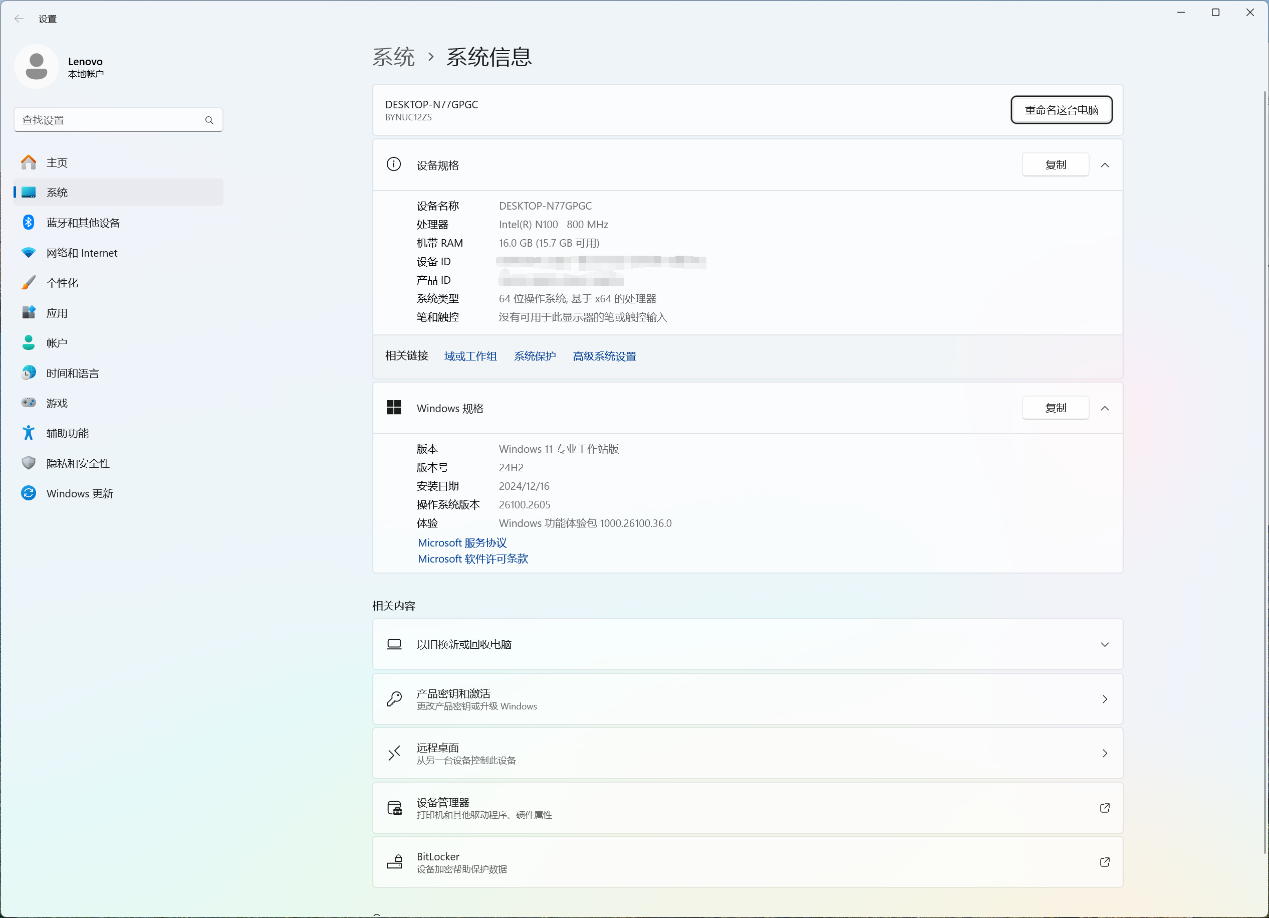
Task: Click the Gaming (游戏) controller icon
Action: pyautogui.click(x=29, y=403)
